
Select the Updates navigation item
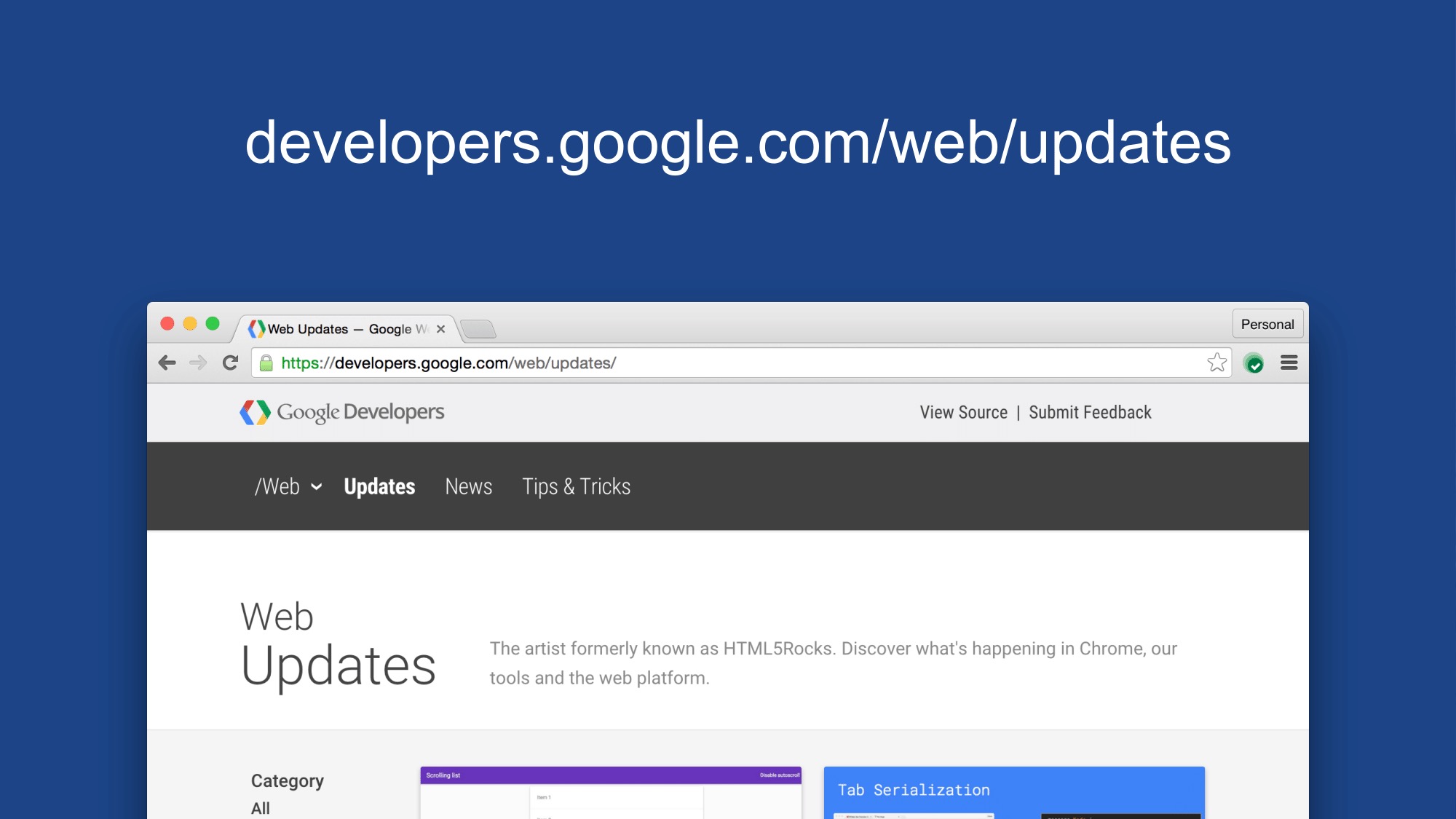pos(379,486)
